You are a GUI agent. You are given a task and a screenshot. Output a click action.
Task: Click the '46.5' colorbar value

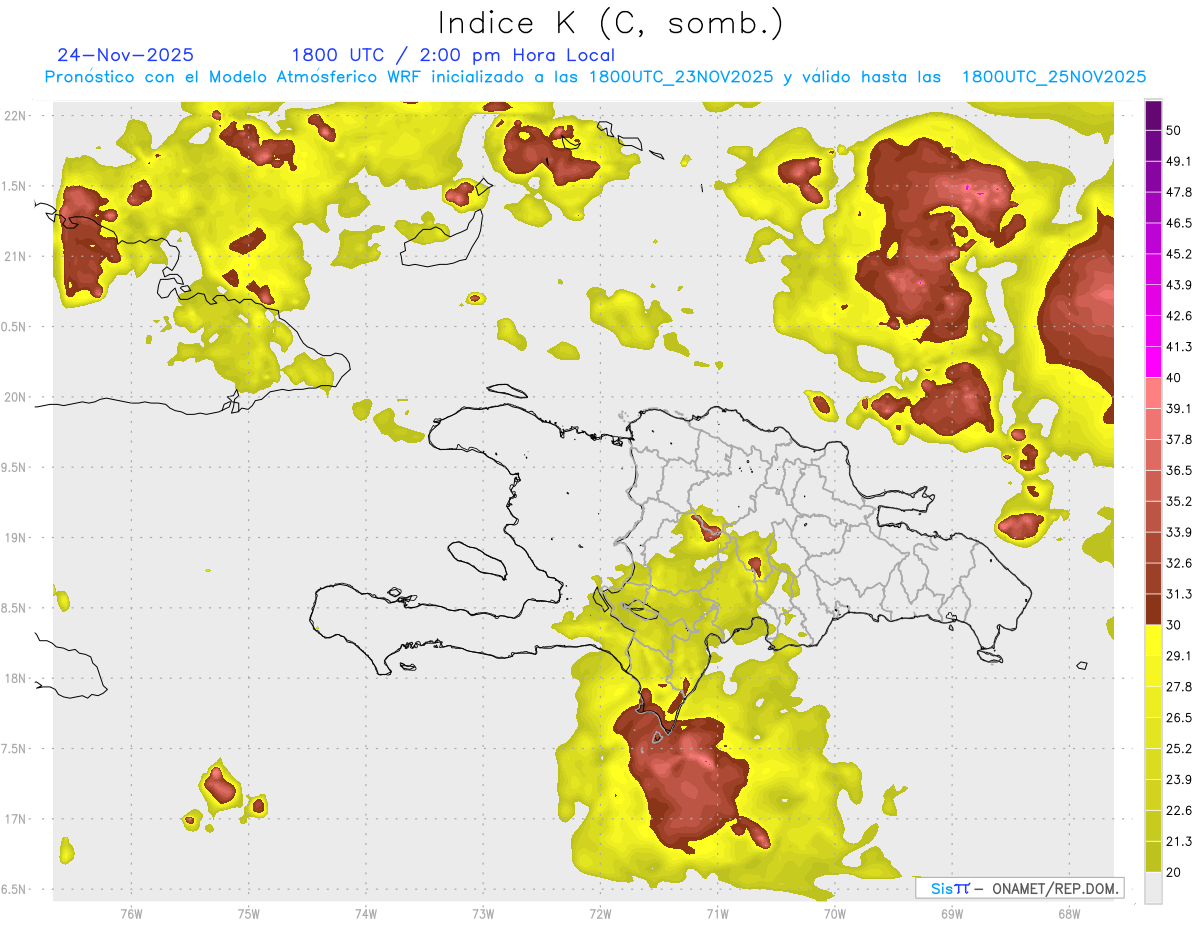click(x=1179, y=223)
